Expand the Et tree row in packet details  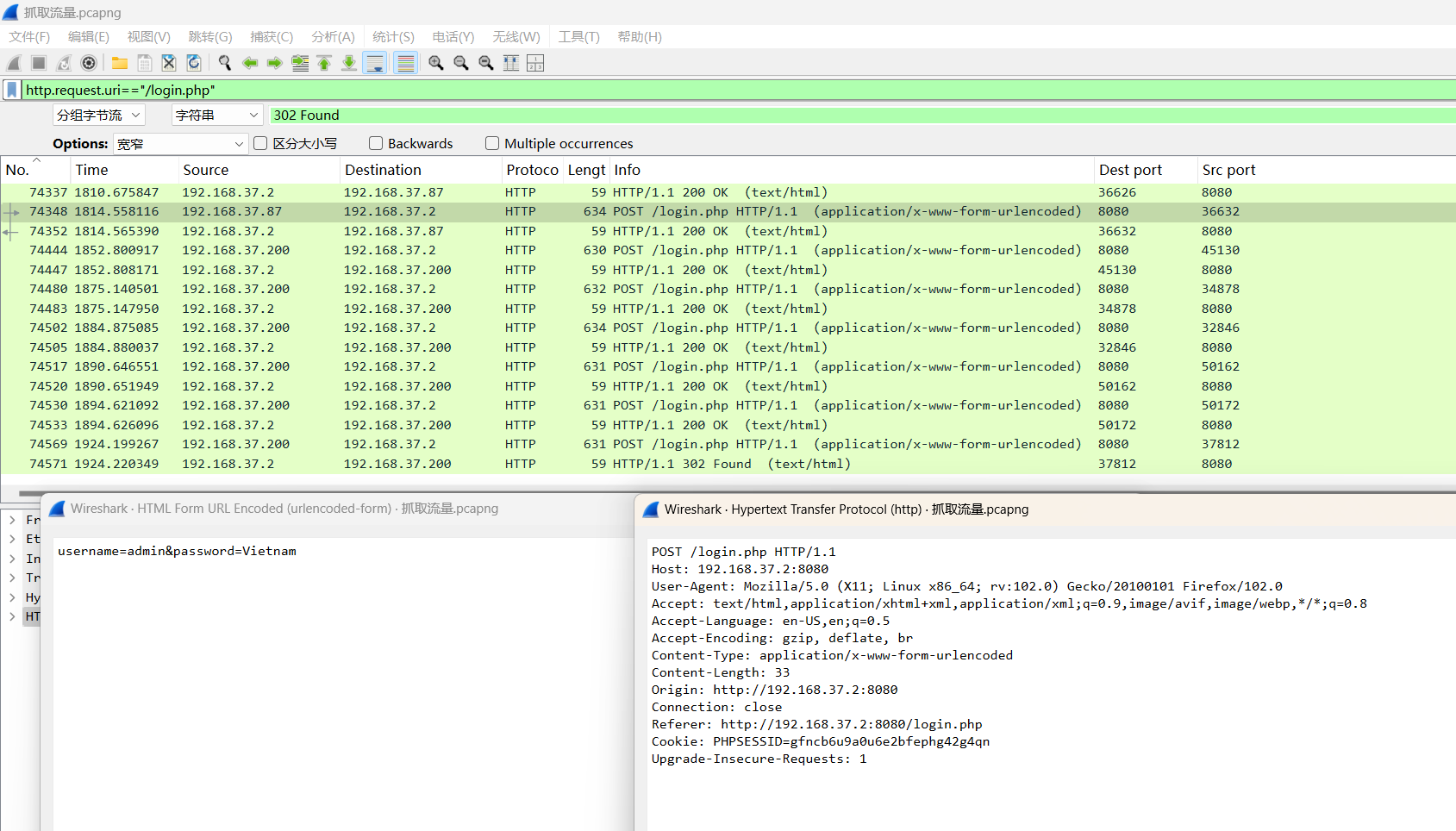coord(12,539)
